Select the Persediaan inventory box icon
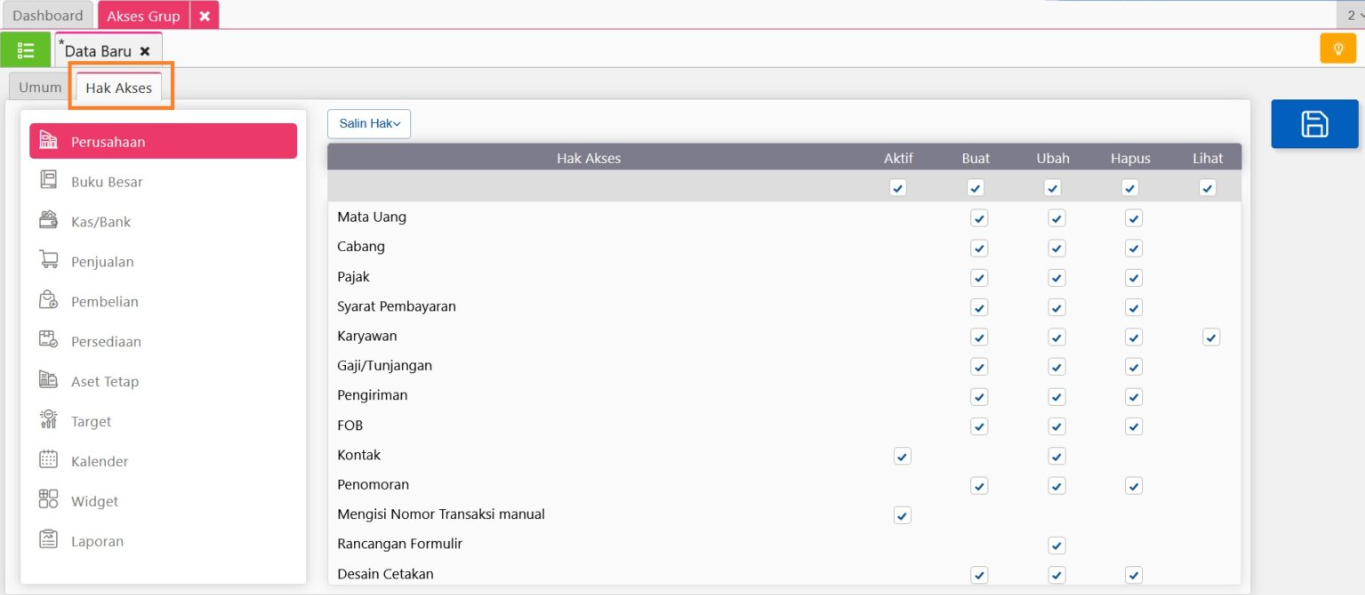This screenshot has height=595, width=1365. (x=48, y=341)
